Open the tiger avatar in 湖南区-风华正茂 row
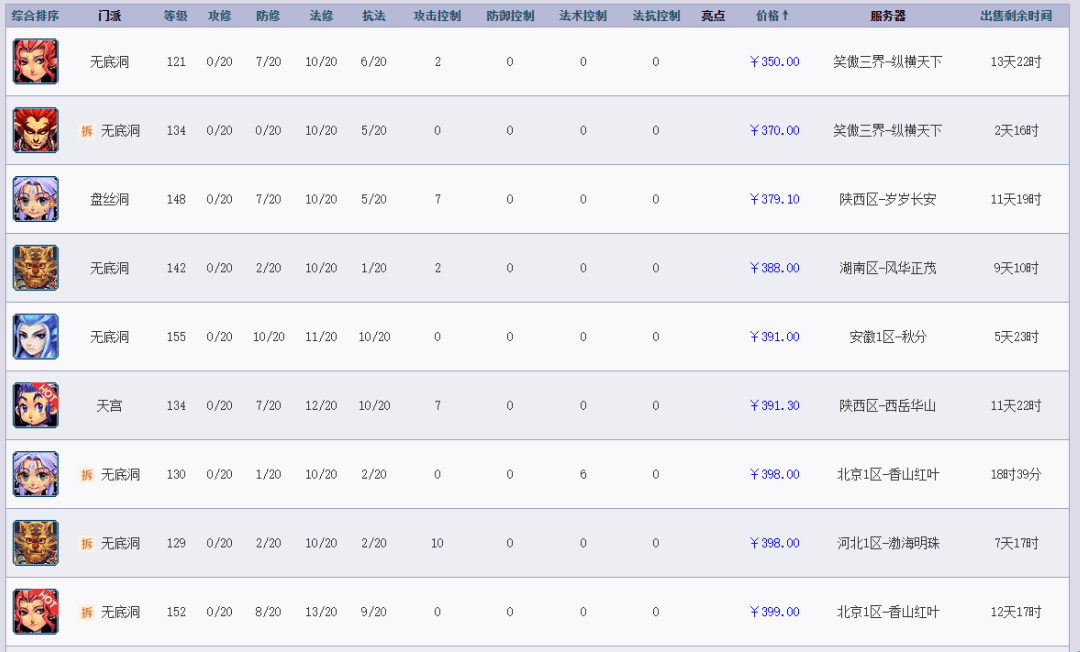This screenshot has width=1080, height=652. tap(36, 268)
